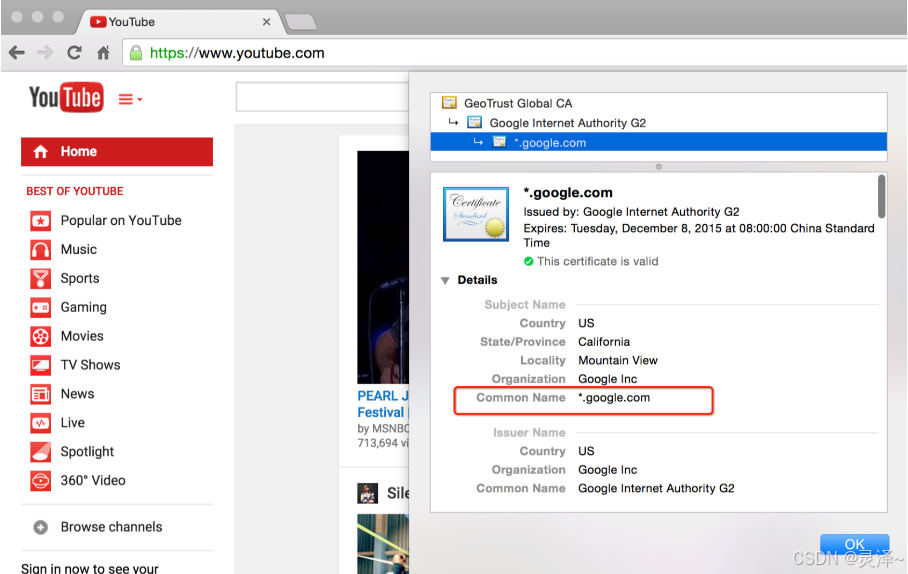Open the YouTube guide hamburger menu
This screenshot has width=908, height=574.
click(130, 100)
